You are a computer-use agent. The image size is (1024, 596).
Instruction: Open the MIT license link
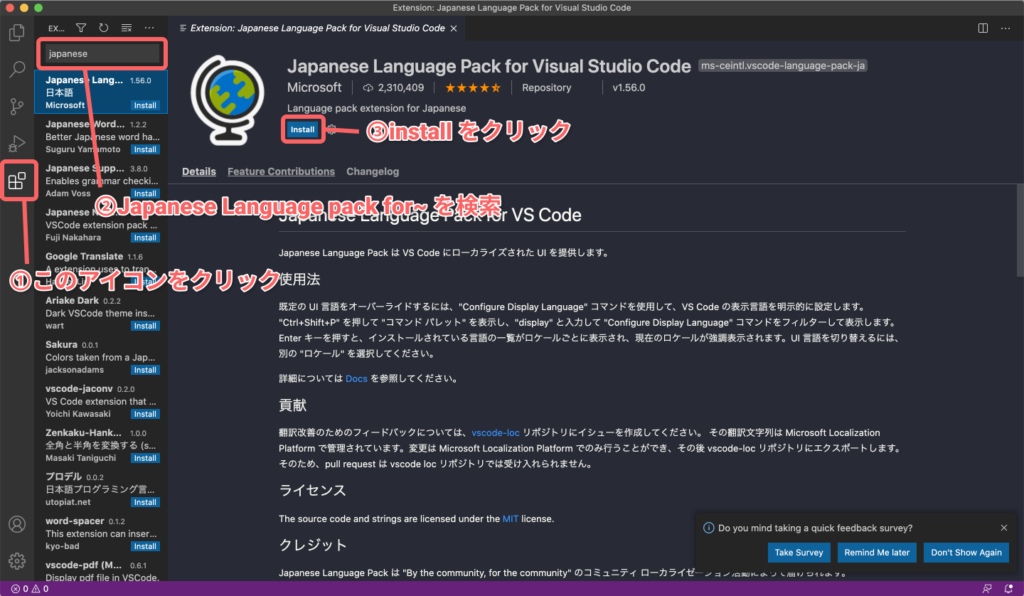coord(510,519)
